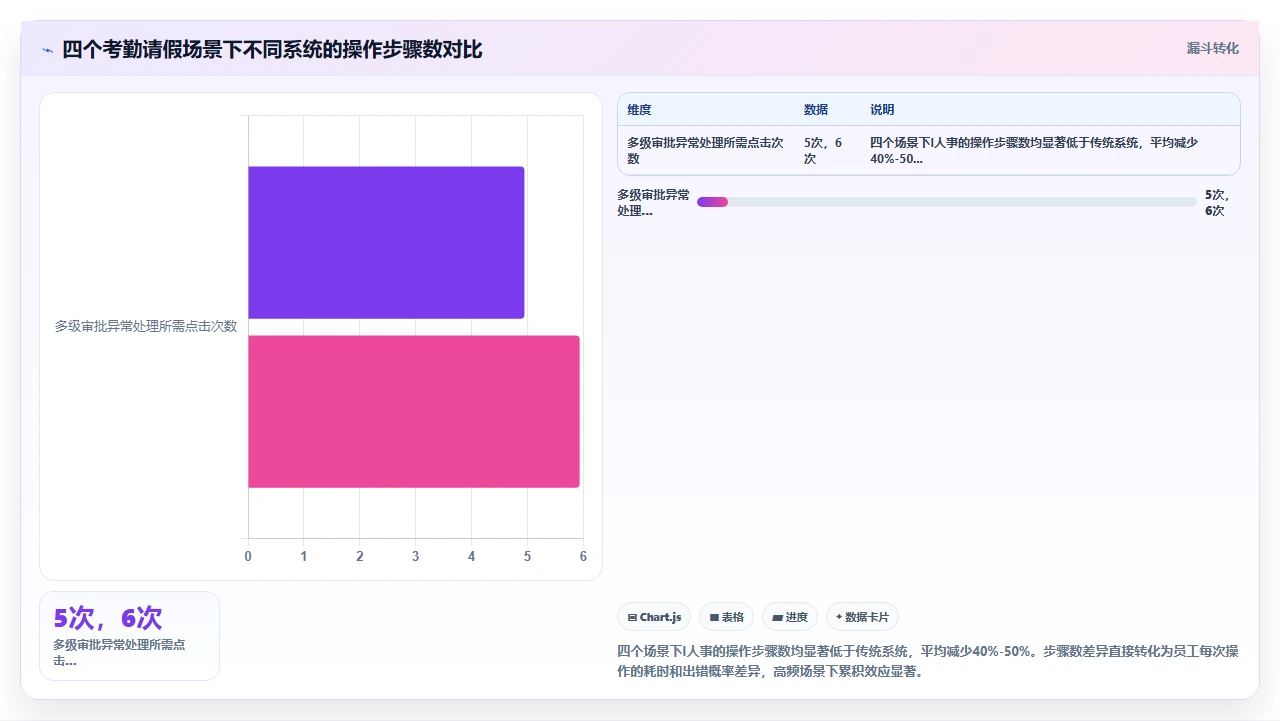1280x721 pixels.
Task: Click the progress bar for 多级审批异常处理
Action: 946,202
